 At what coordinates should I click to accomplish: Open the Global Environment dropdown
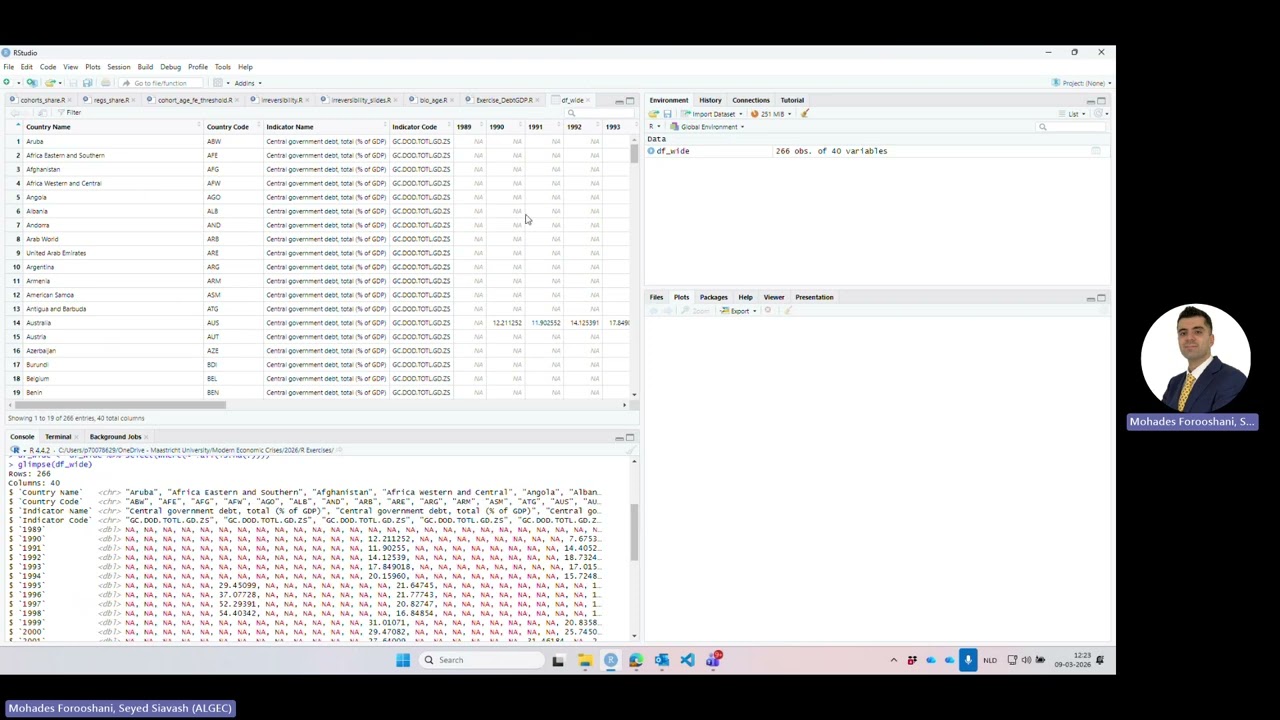pyautogui.click(x=707, y=127)
